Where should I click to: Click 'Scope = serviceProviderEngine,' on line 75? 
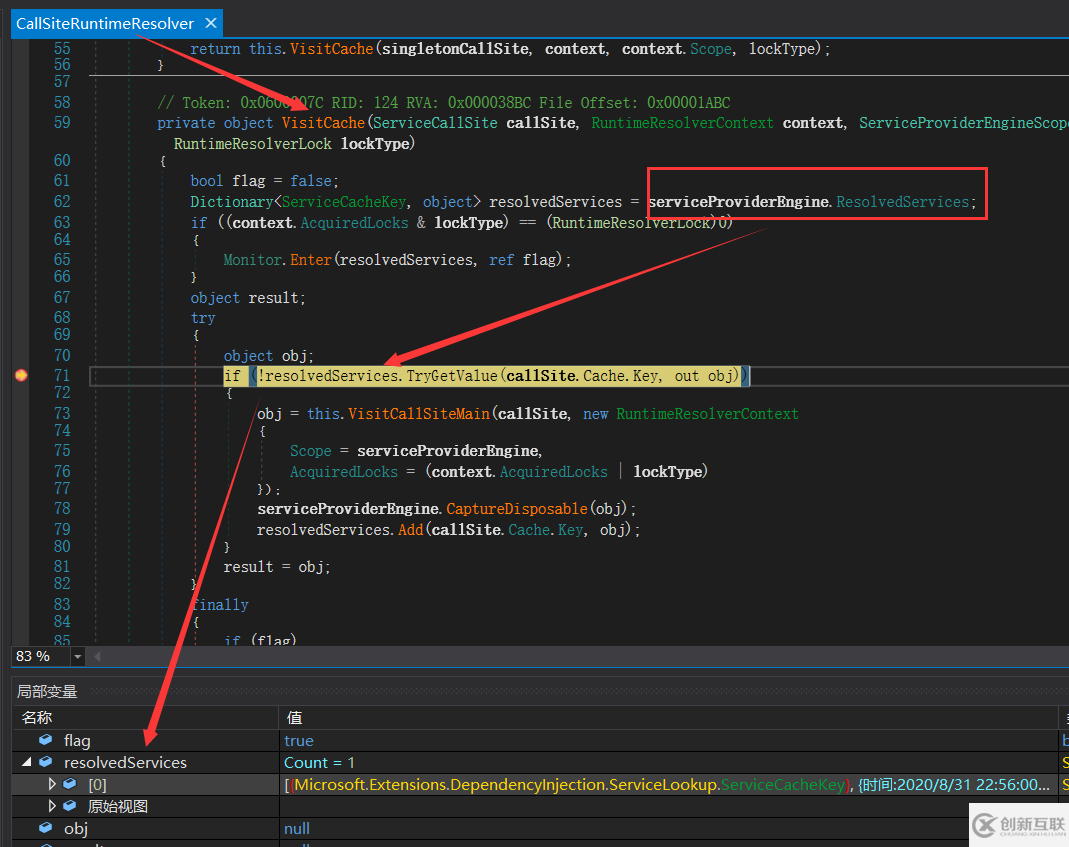point(416,451)
